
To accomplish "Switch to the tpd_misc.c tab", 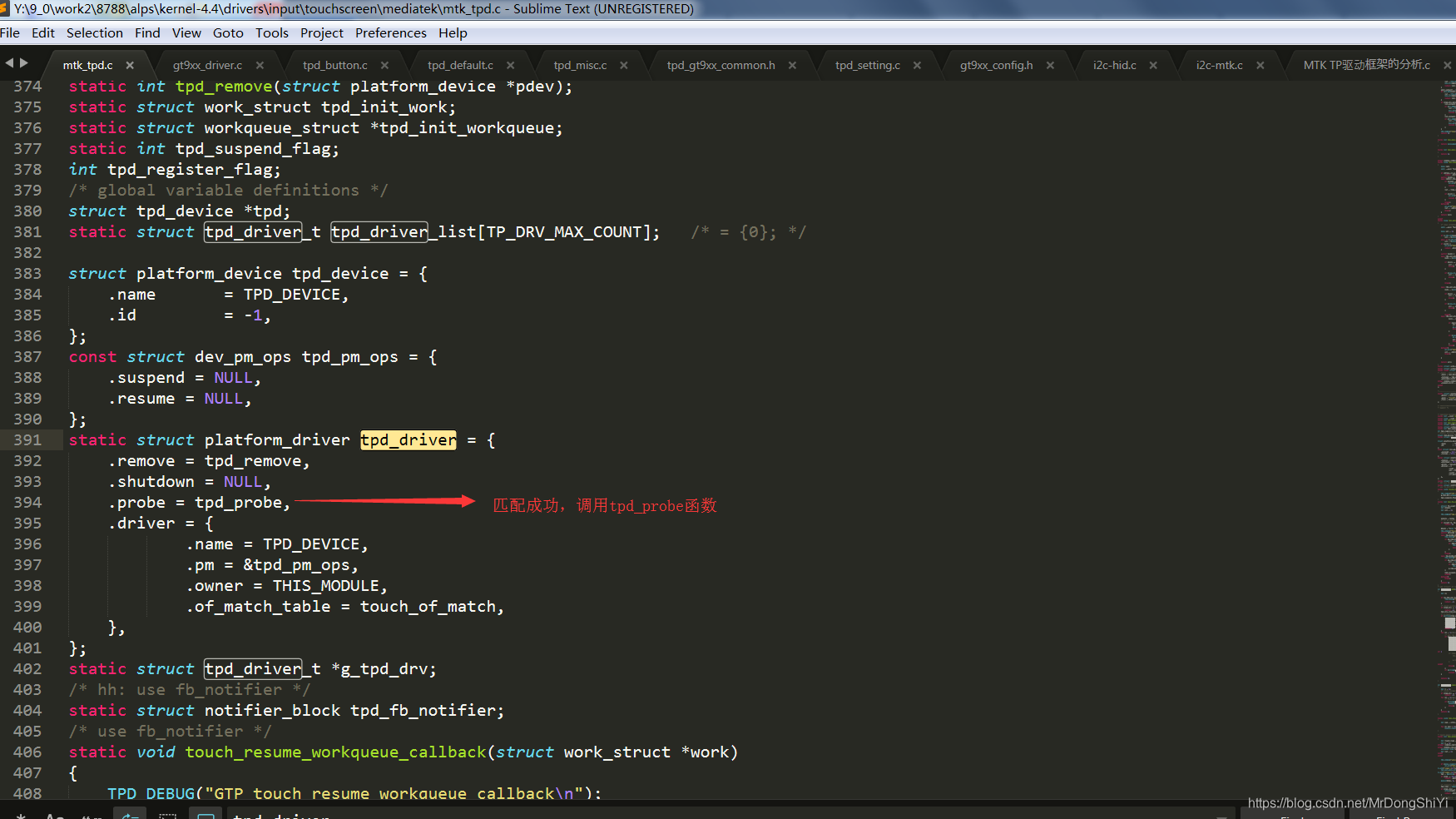I will point(580,65).
